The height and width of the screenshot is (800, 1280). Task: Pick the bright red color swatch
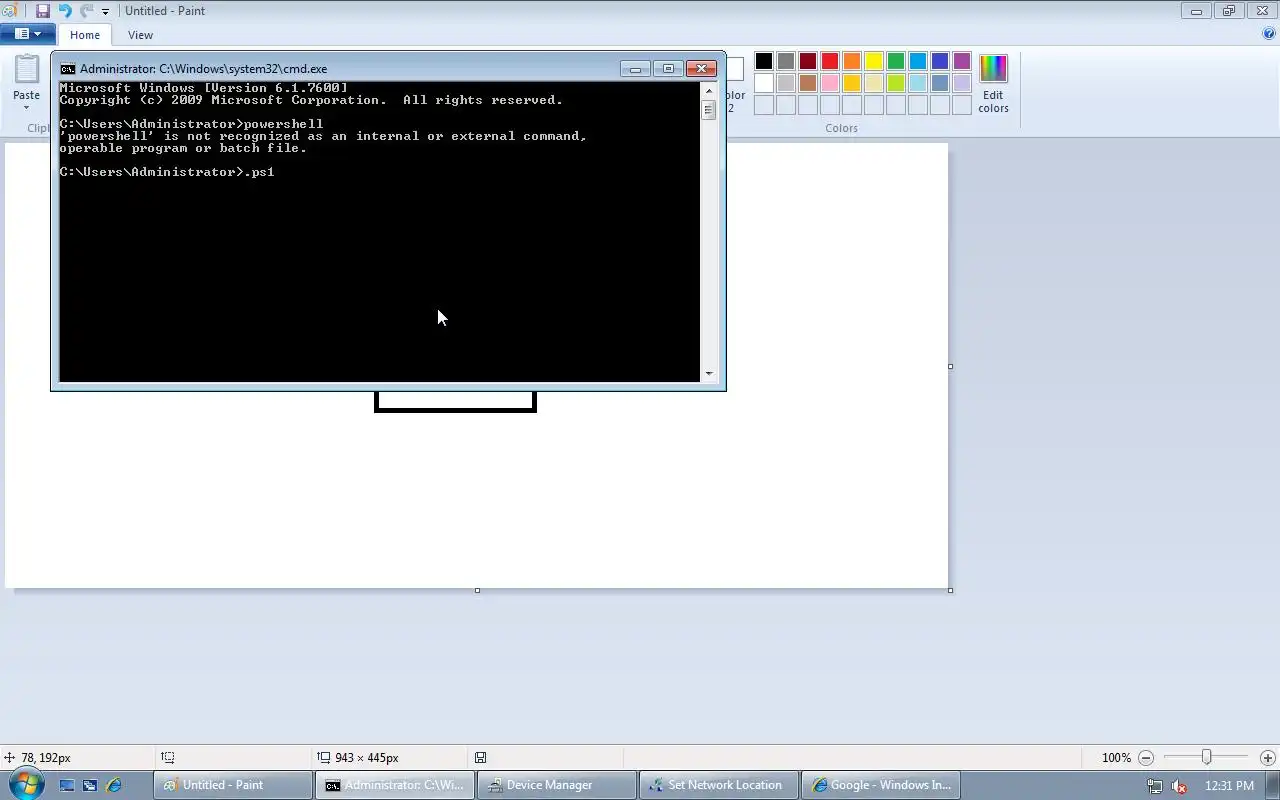coord(830,61)
